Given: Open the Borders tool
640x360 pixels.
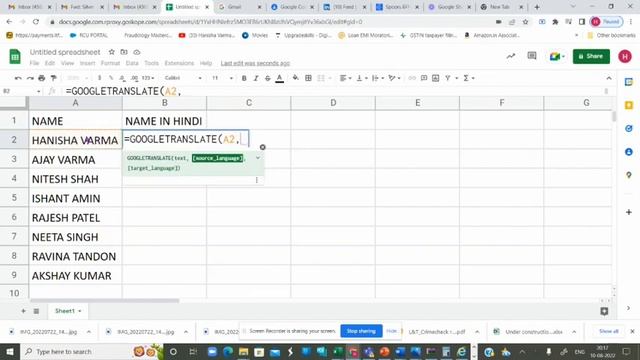Looking at the screenshot, I should [x=309, y=78].
